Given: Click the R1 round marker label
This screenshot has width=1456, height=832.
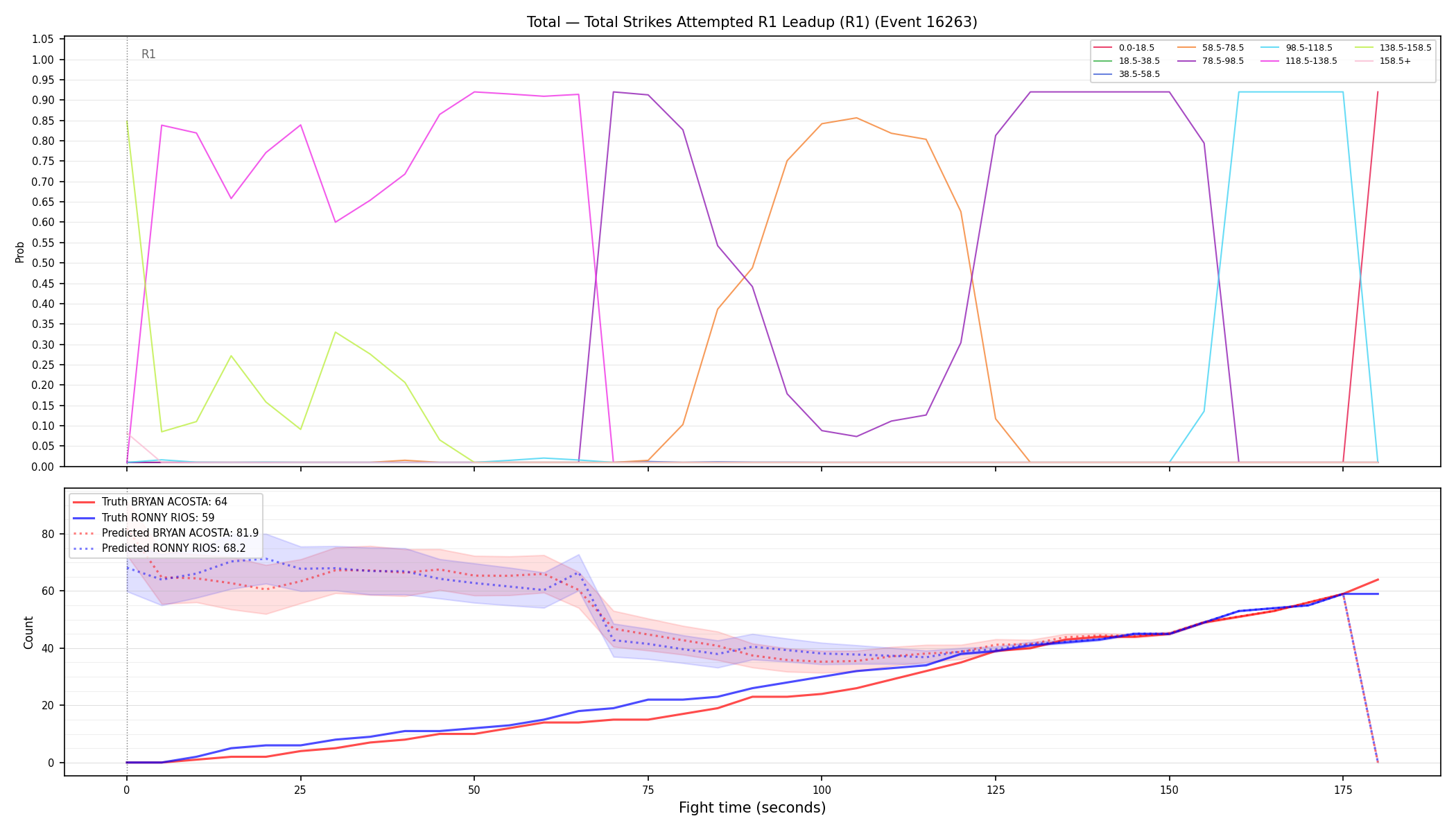Looking at the screenshot, I should tap(148, 54).
